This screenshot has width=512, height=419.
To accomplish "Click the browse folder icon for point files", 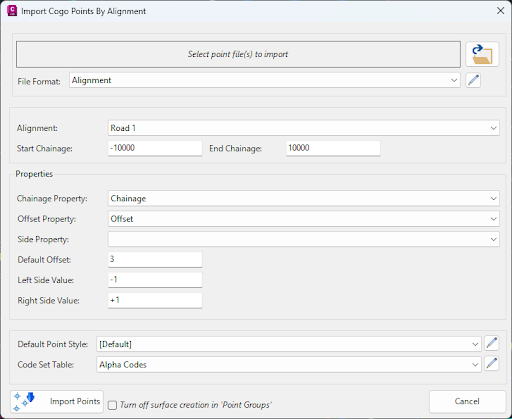I will pos(482,54).
